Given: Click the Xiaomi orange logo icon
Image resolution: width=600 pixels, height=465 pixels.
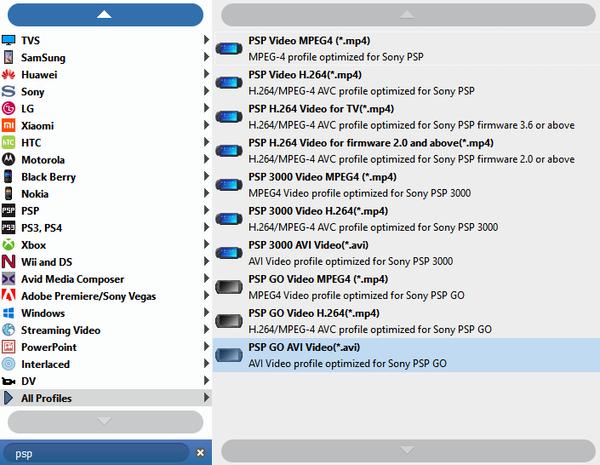Looking at the screenshot, I should (x=8, y=125).
